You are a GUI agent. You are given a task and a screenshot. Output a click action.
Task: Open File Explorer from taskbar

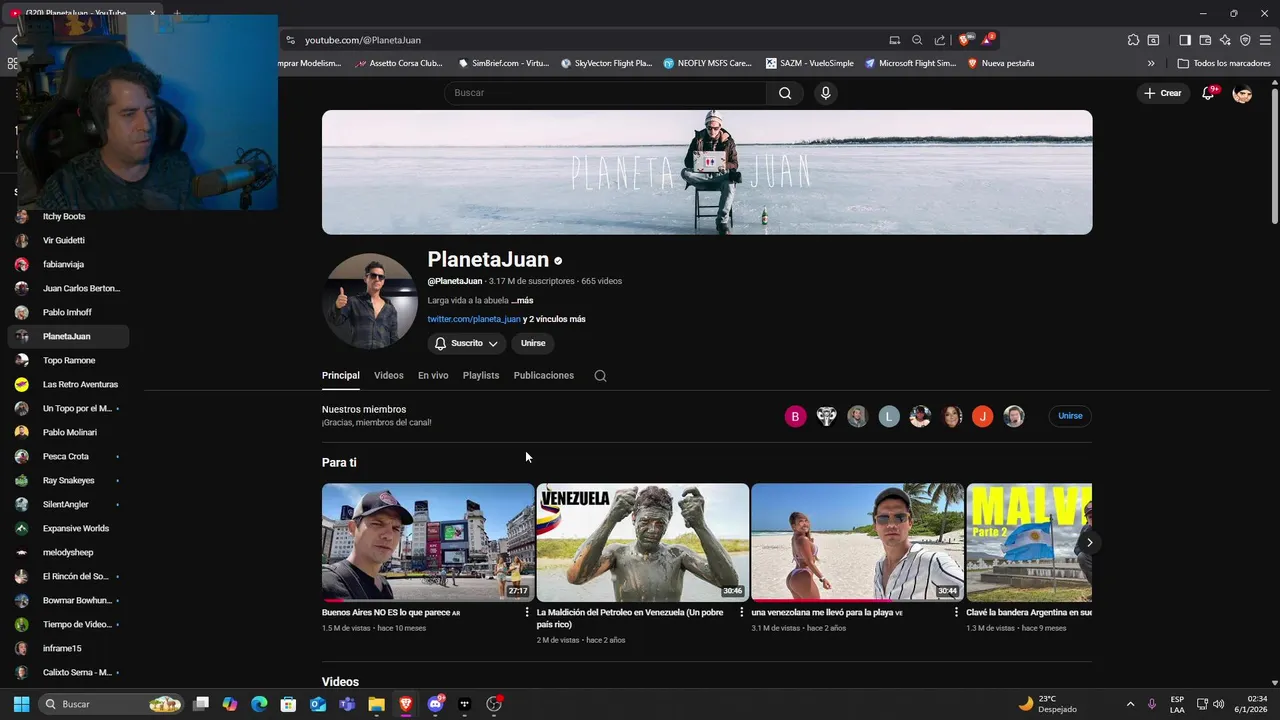pos(376,704)
